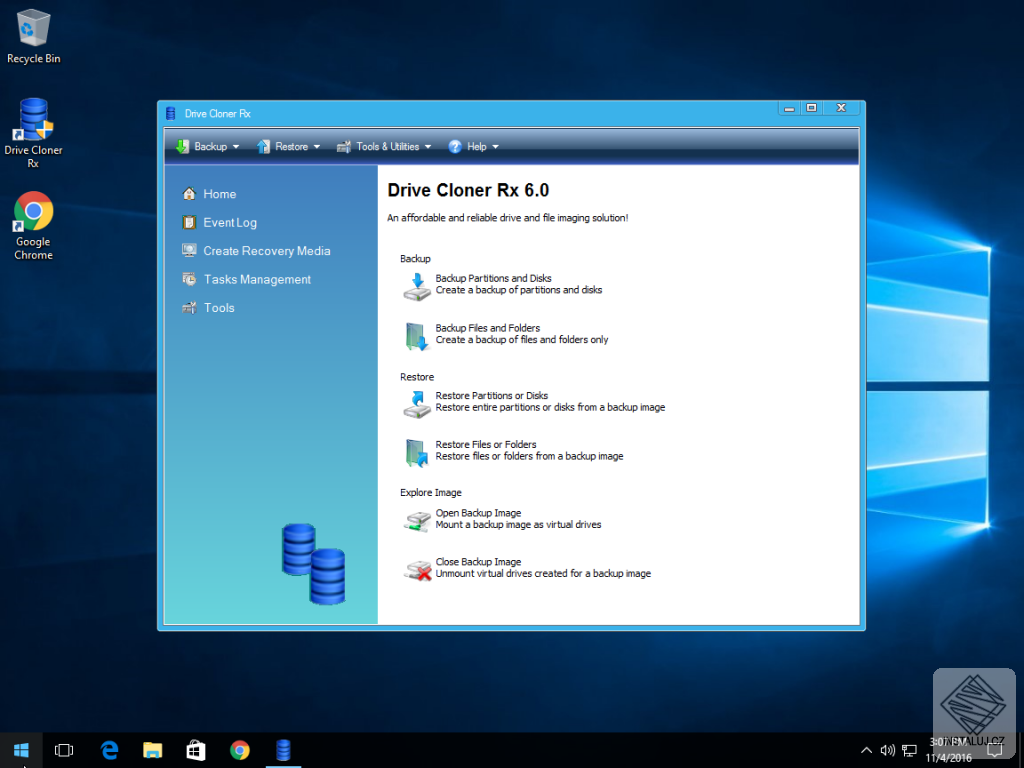
Task: Open the Tools & Utilities dropdown
Action: (384, 146)
